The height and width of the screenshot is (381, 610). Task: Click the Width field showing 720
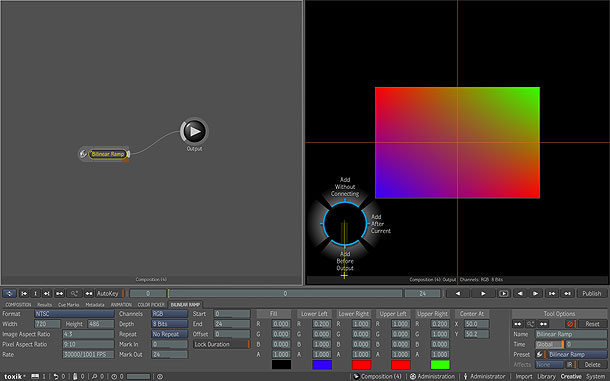coord(47,324)
